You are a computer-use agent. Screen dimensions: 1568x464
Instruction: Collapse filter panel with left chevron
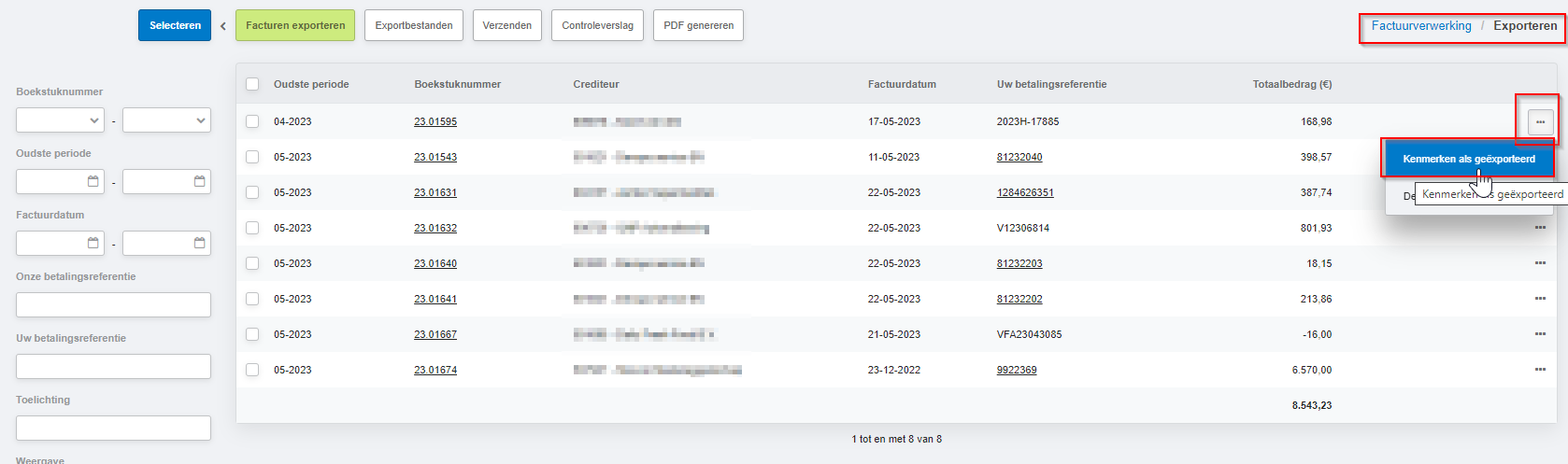tap(223, 26)
